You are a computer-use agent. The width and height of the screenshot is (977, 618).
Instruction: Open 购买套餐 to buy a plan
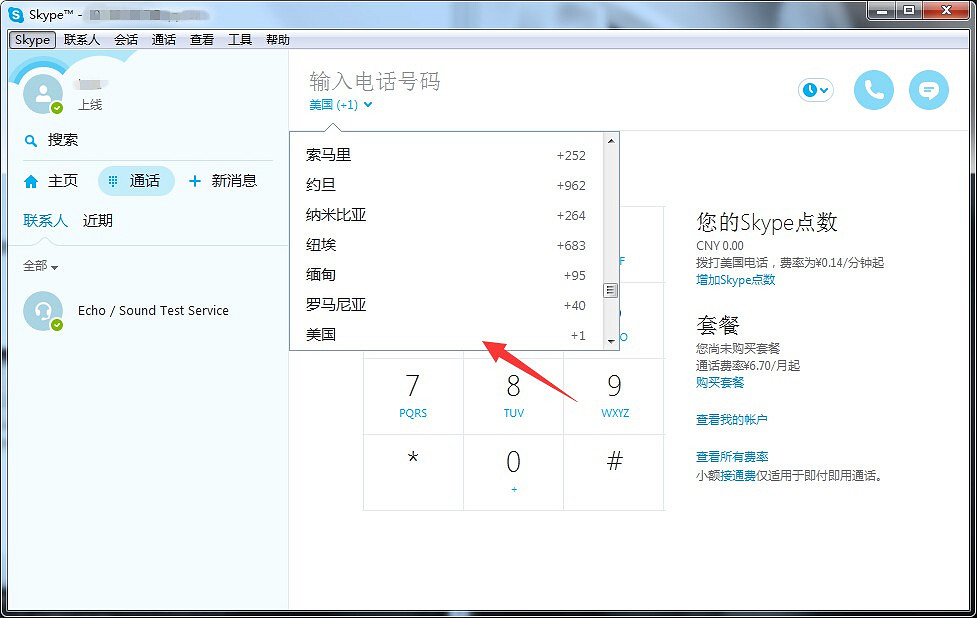click(718, 382)
